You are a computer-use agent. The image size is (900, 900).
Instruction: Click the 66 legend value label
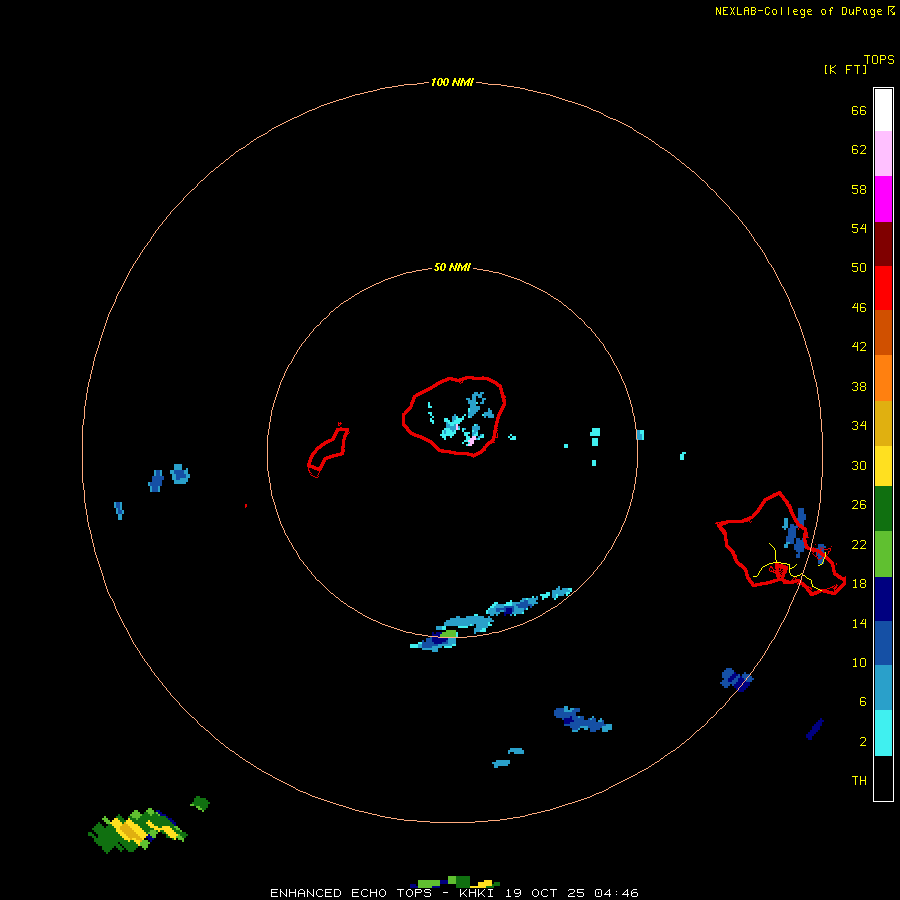coord(859,110)
